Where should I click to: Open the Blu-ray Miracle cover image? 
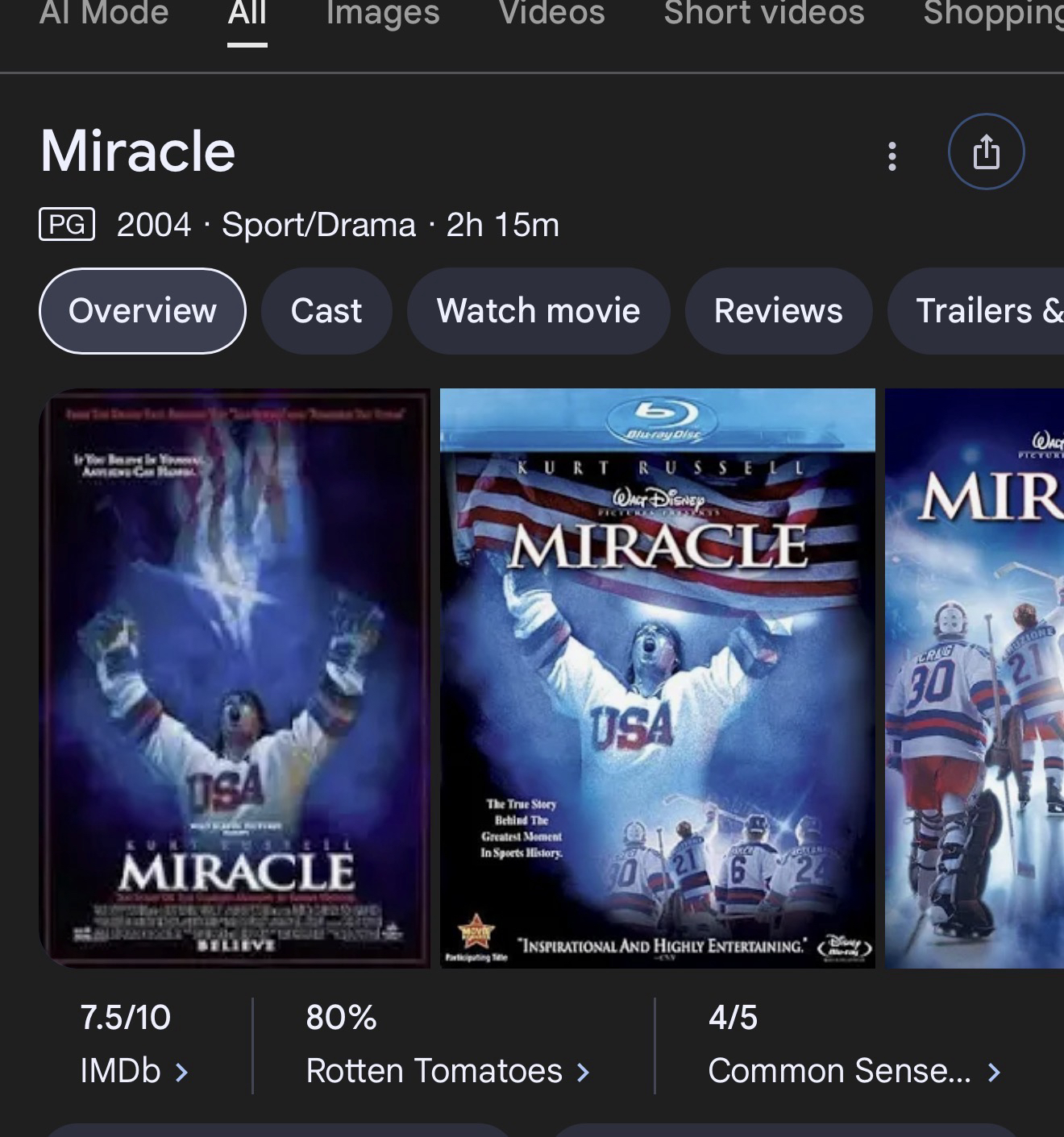658,678
